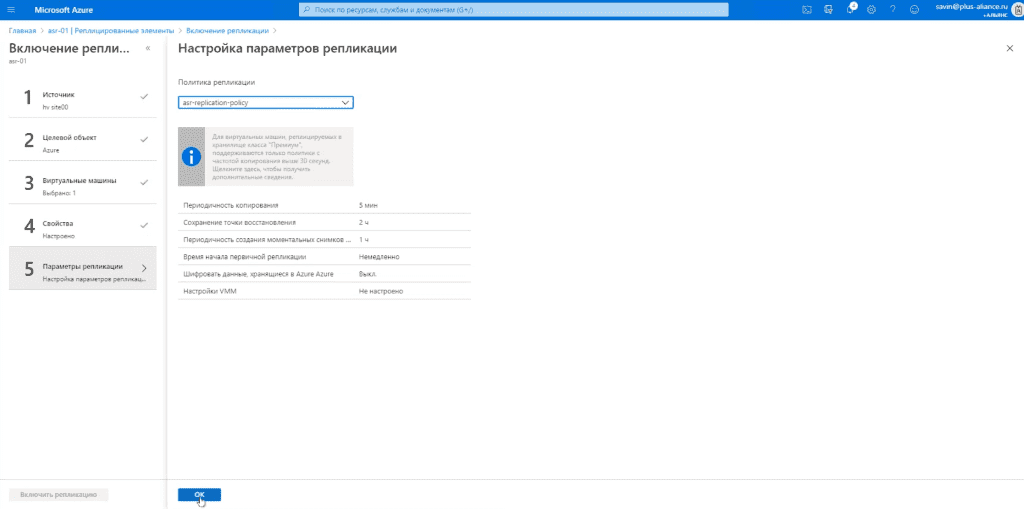Viewport: 1024px width, 509px height.
Task: Close the replication settings blade
Action: [x=1010, y=48]
